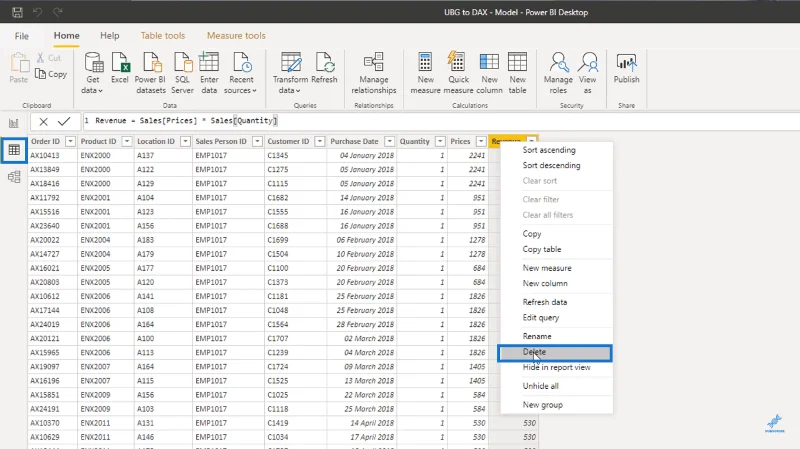Create a New measure from the ribbon

tap(426, 73)
